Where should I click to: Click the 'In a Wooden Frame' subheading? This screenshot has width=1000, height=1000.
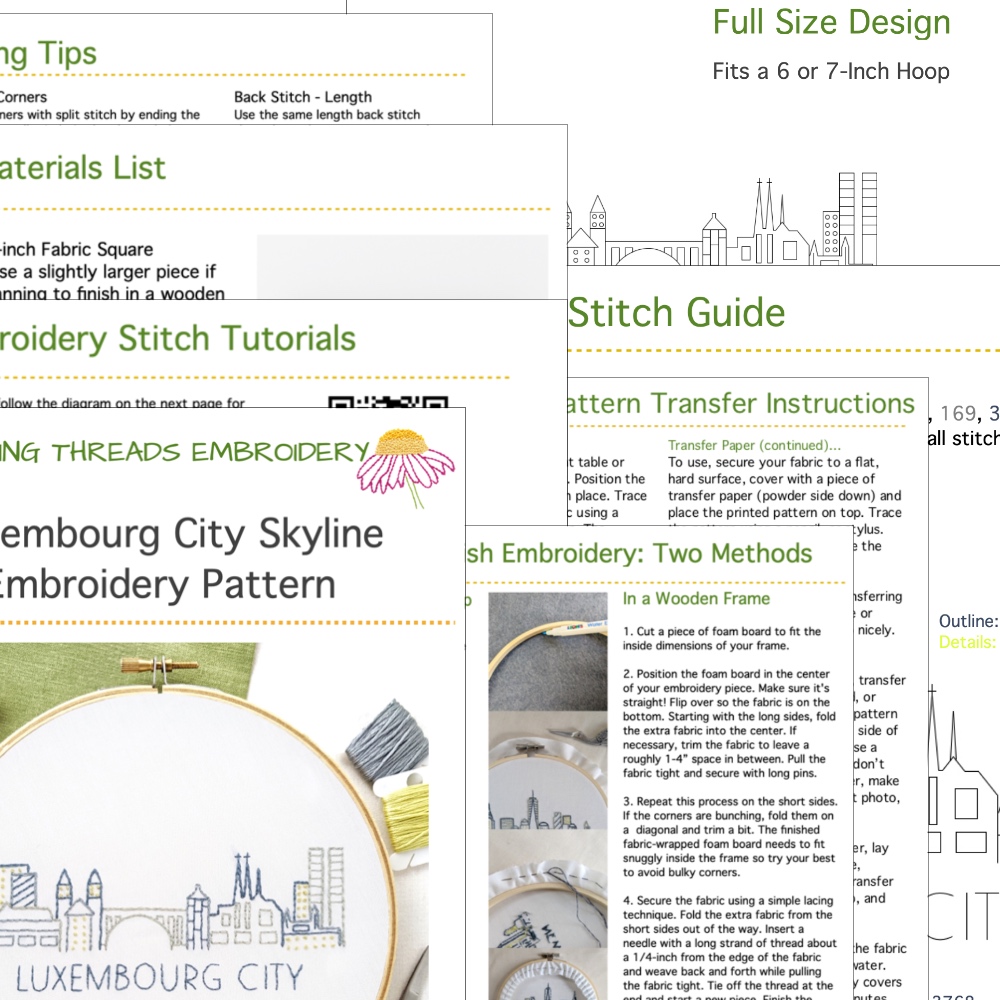pyautogui.click(x=696, y=598)
